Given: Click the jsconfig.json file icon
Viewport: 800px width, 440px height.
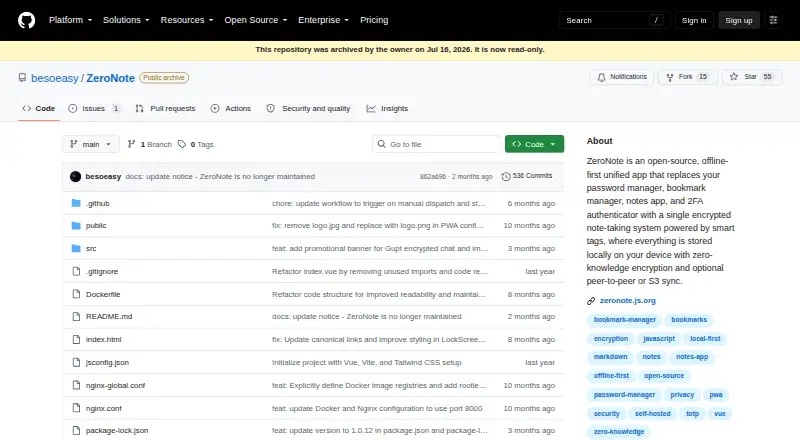Looking at the screenshot, I should tap(76, 362).
